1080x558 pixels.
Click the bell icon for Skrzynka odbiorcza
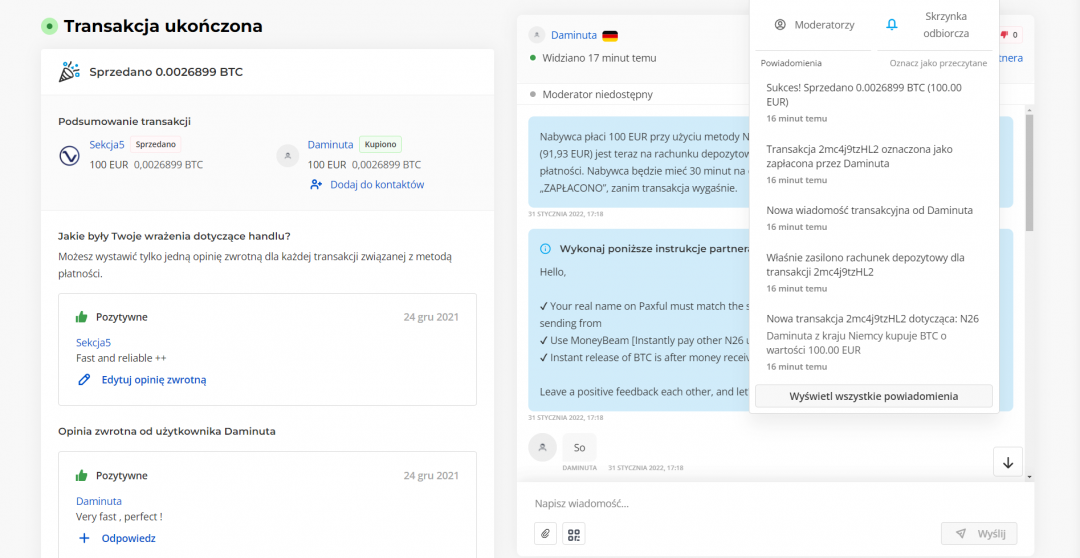tap(892, 25)
